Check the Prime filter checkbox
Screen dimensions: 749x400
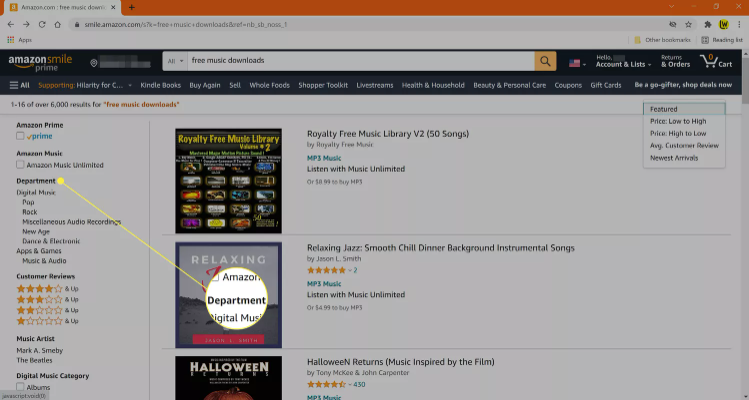pos(20,136)
